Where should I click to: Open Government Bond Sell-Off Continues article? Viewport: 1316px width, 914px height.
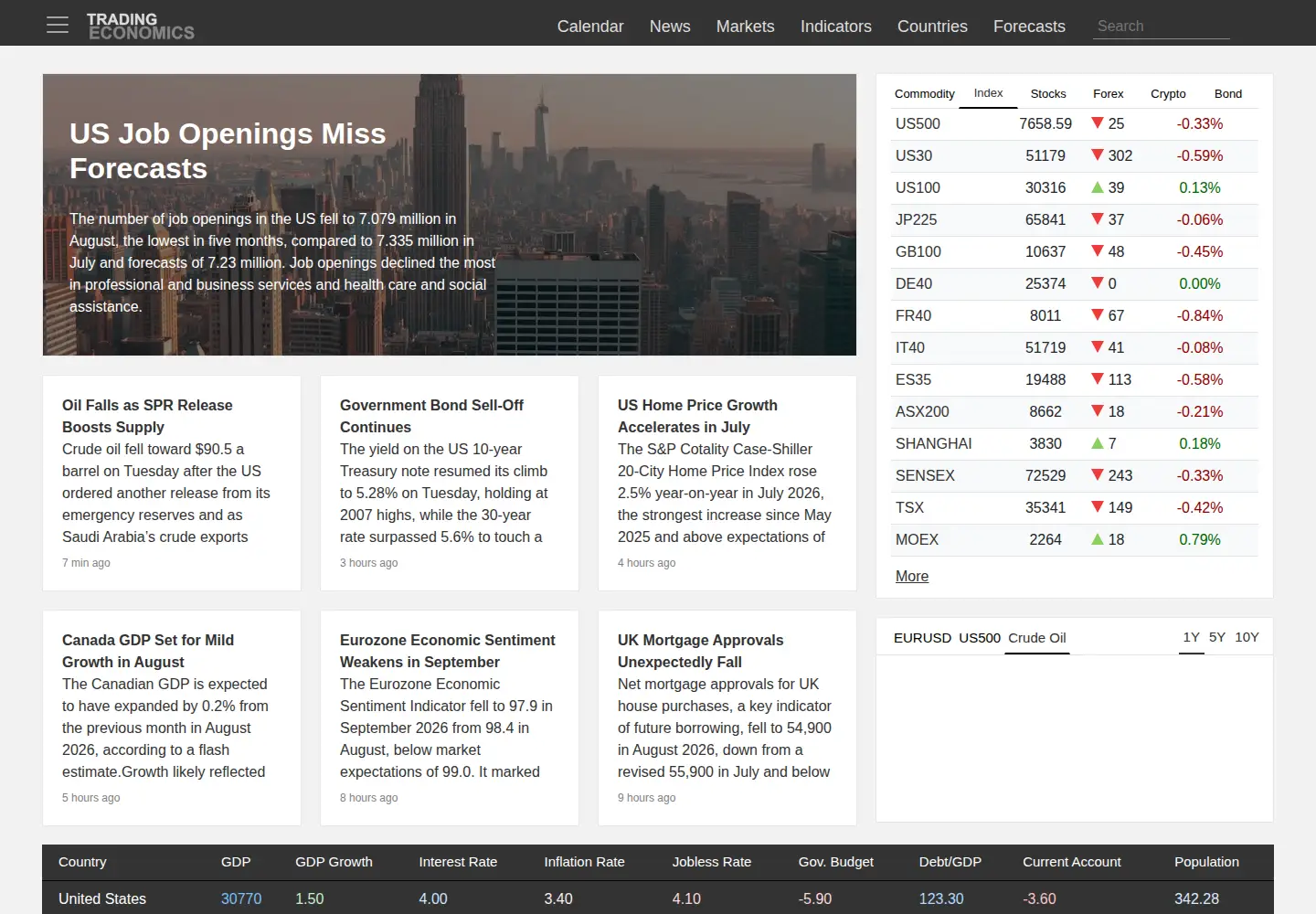pos(431,416)
